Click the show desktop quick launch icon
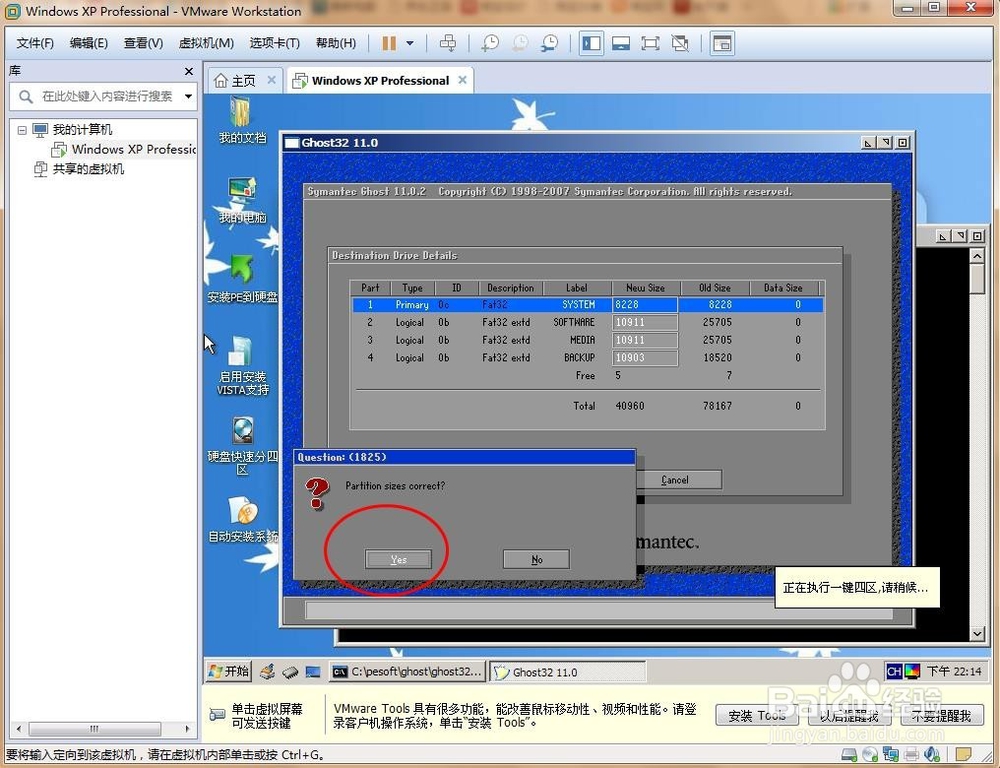Image resolution: width=1000 pixels, height=768 pixels. tap(312, 672)
